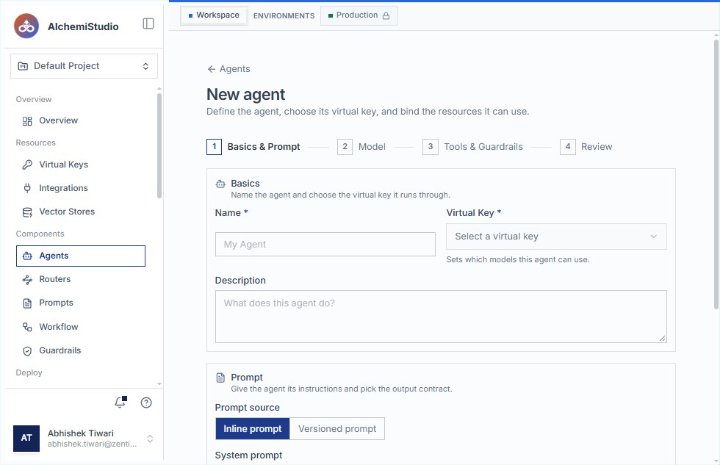Viewport: 720px width, 465px height.
Task: Click the System prompt label
Action: pos(248,455)
